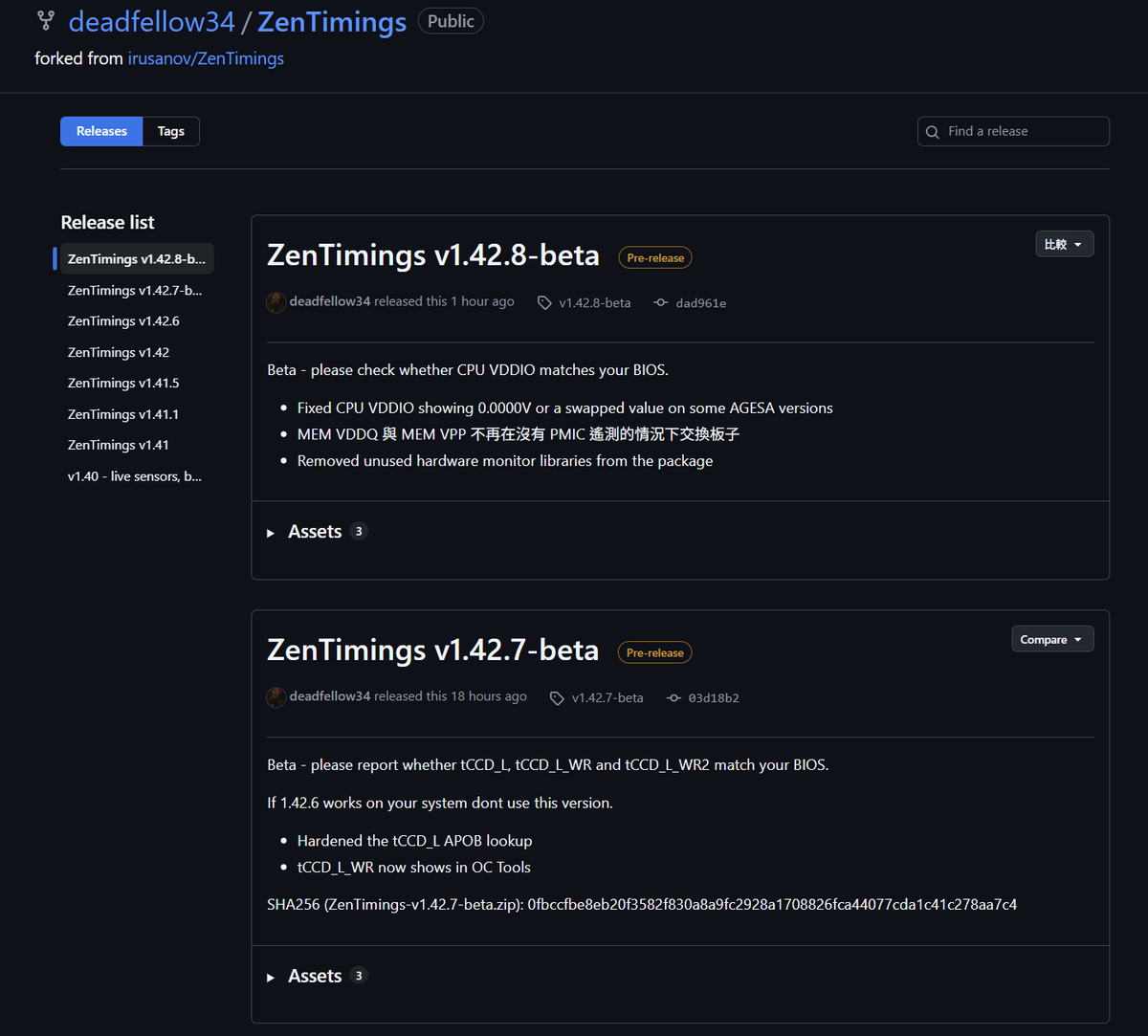The width and height of the screenshot is (1148, 1036).
Task: Click deadfellow34 avatar in v1.42.7-beta release
Action: pos(276,697)
